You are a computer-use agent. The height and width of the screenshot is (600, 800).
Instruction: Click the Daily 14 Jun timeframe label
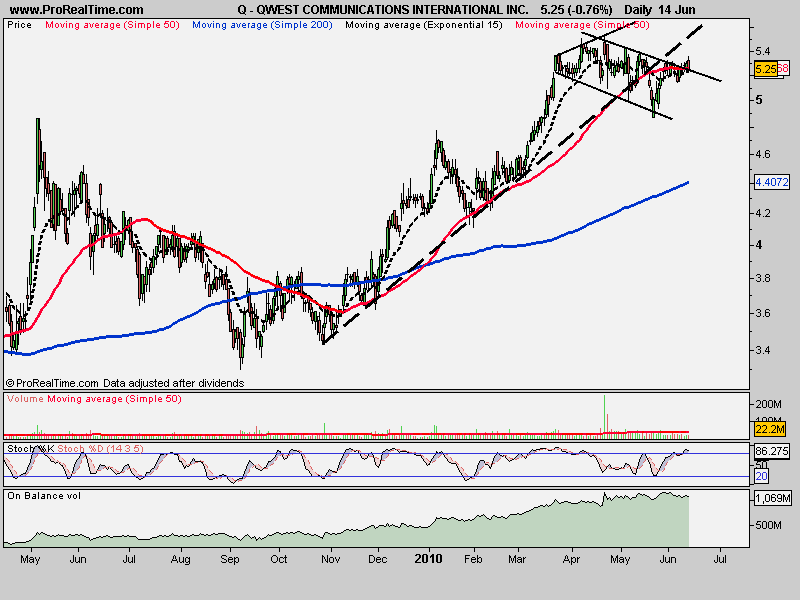(660, 10)
